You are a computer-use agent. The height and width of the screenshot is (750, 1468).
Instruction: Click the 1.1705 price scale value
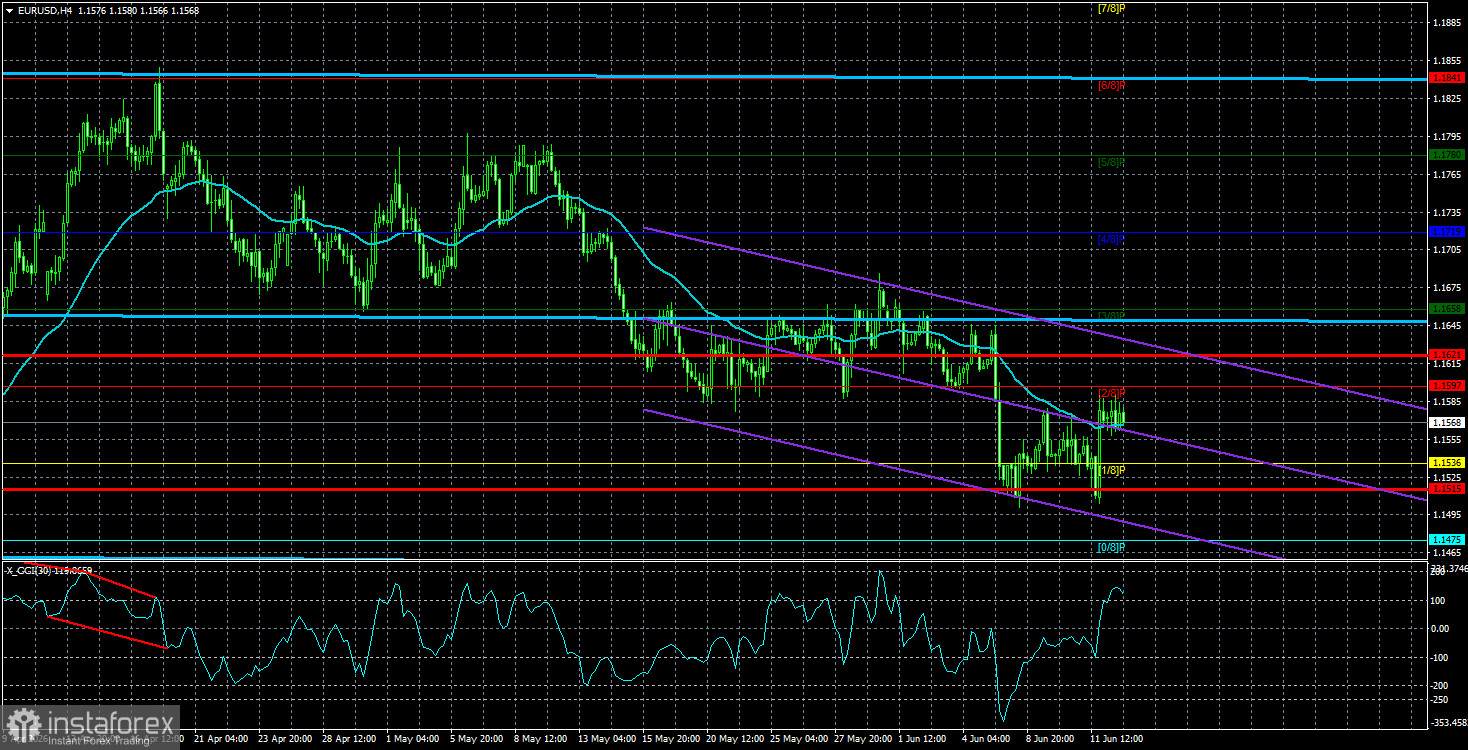[1447, 250]
